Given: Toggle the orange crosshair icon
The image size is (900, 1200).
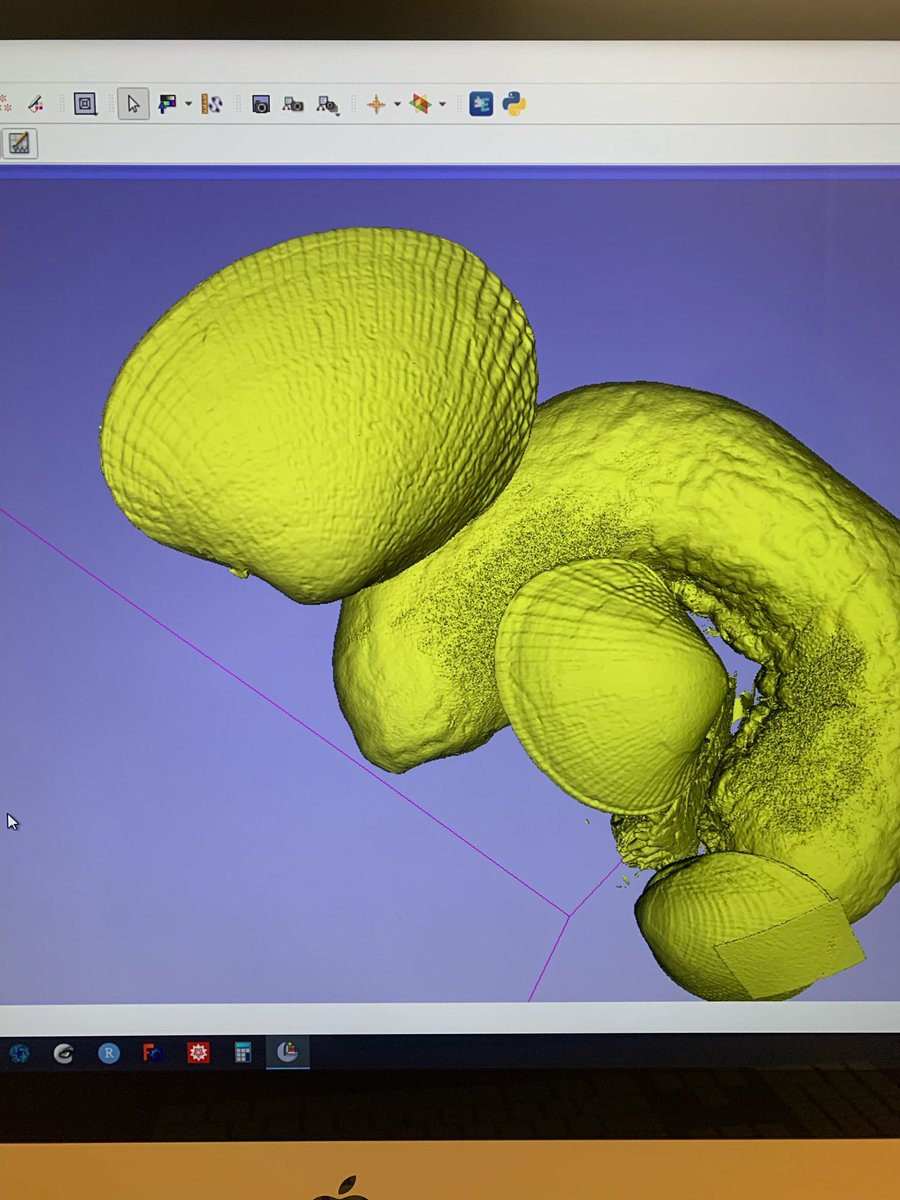Looking at the screenshot, I should tap(376, 103).
